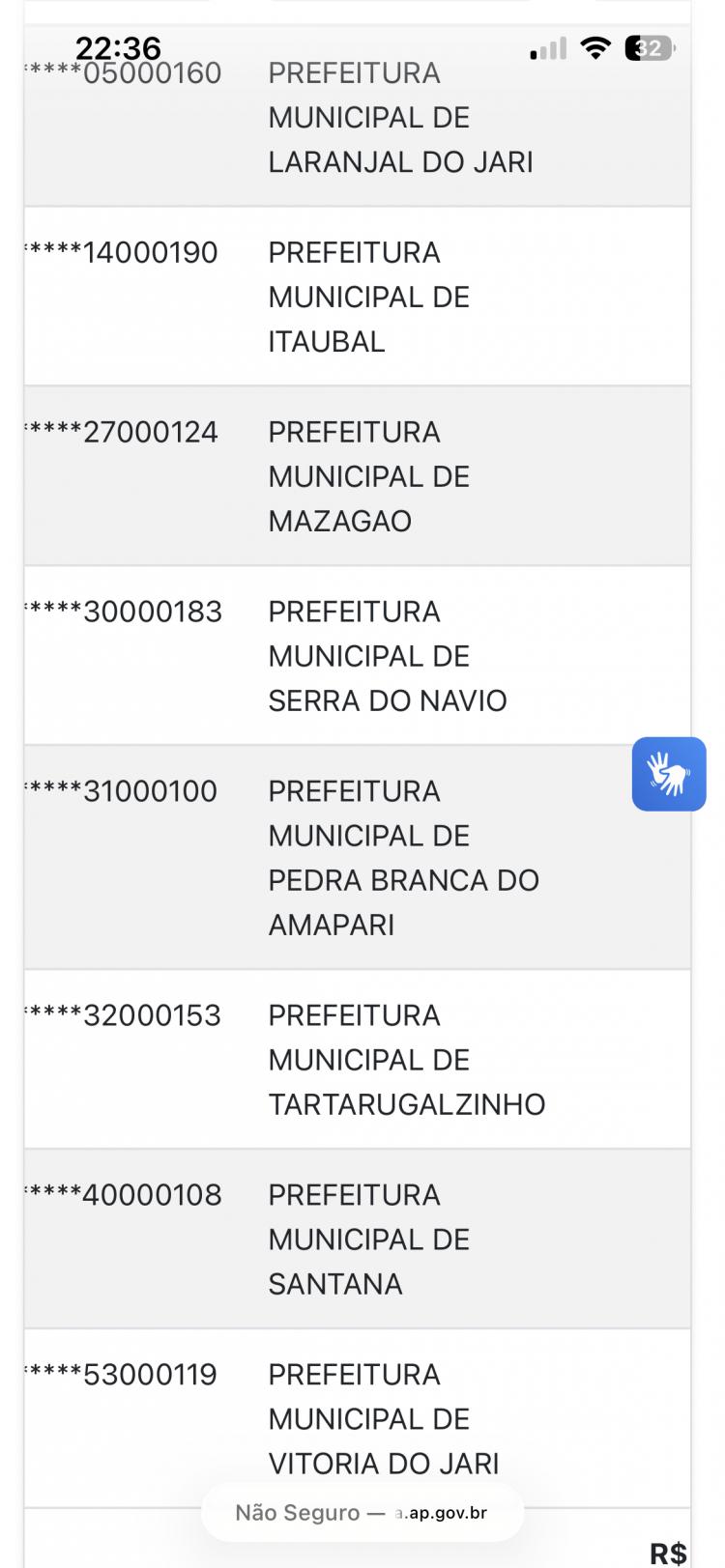Select Prefeitura Municipal de Mazagao row
725x1568 pixels.
click(x=368, y=476)
